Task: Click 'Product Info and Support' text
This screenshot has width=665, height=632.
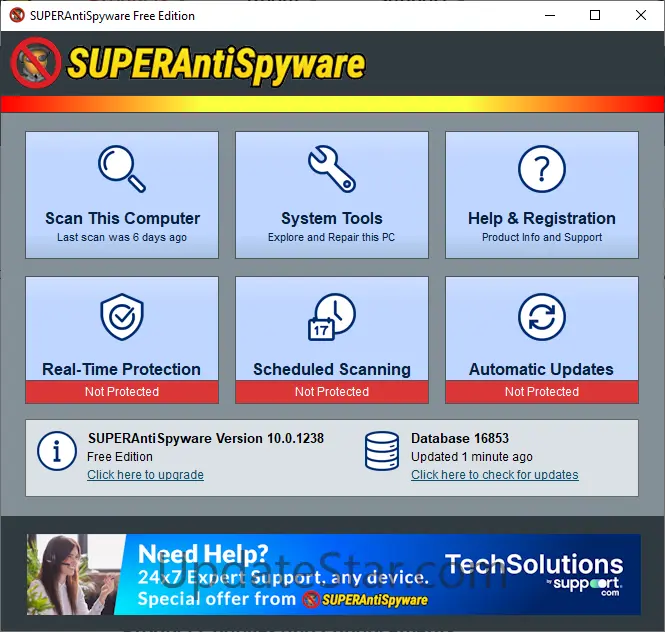Action: (542, 237)
